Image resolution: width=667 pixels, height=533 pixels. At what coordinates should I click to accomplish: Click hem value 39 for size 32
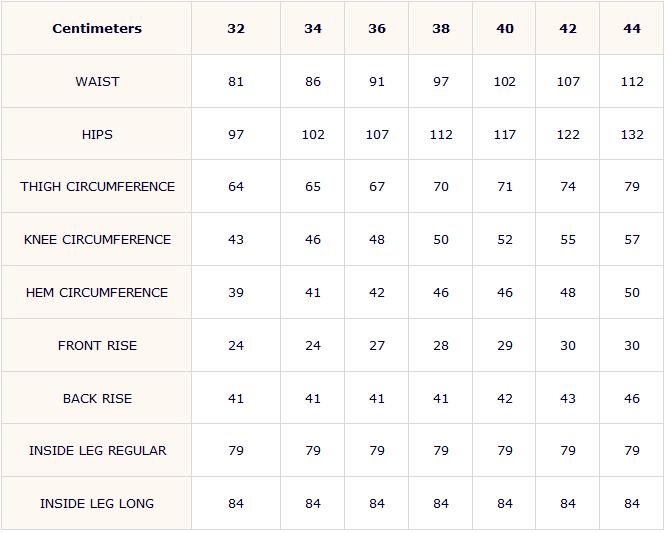(x=236, y=292)
